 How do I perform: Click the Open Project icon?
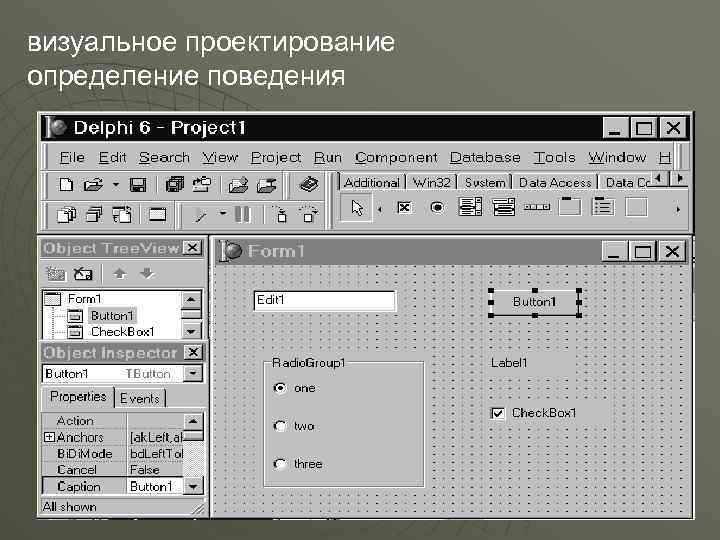coord(202,185)
